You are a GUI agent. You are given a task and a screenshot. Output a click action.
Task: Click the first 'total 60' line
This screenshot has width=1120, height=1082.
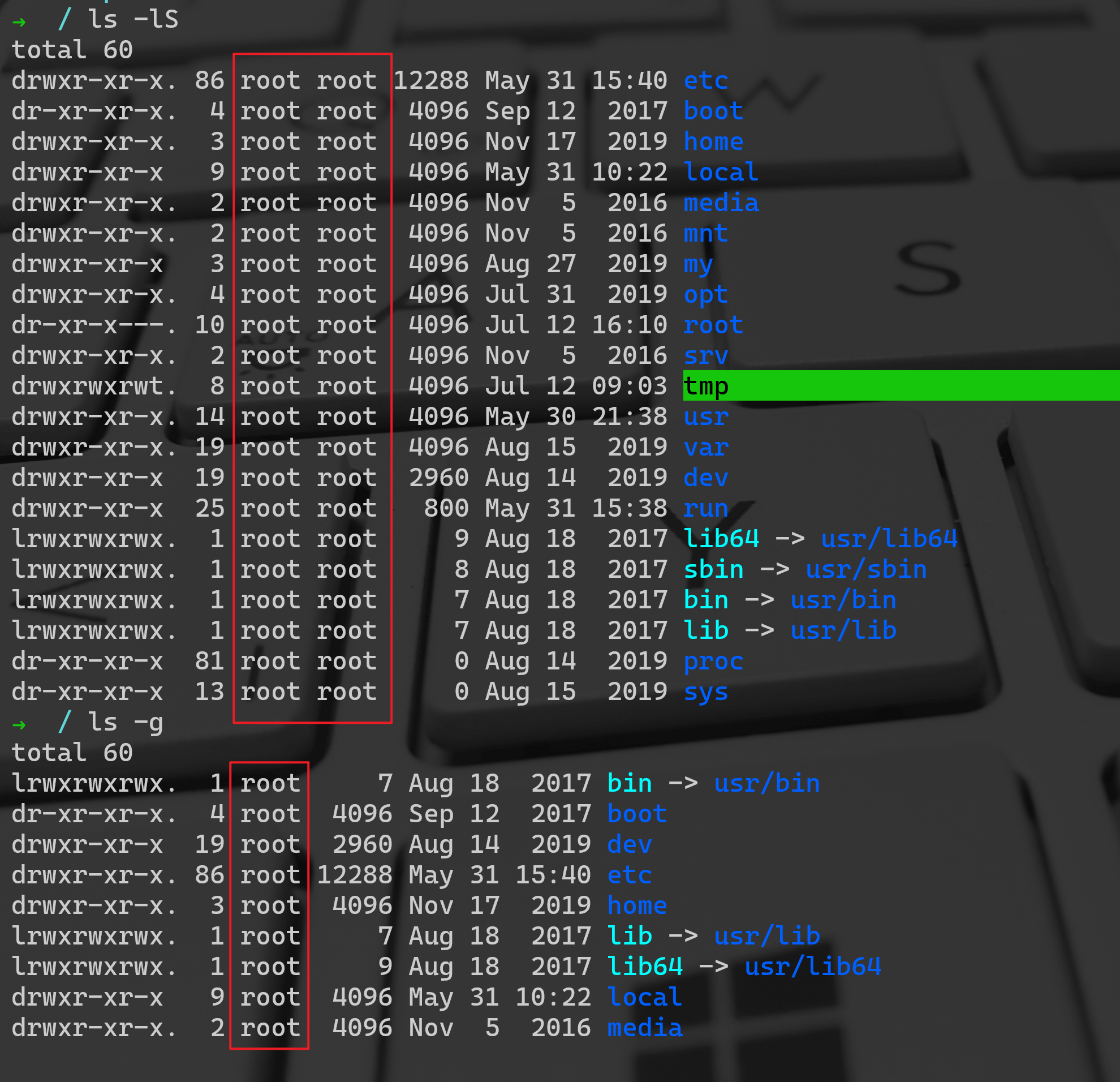coord(72,50)
